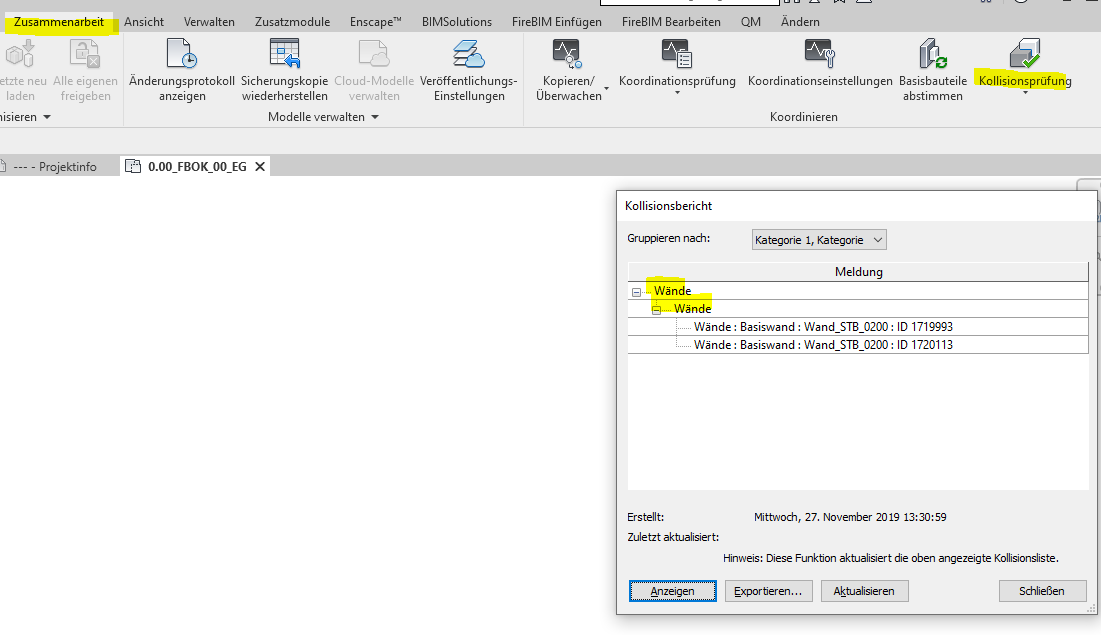Click the Exportieren... button

[768, 591]
